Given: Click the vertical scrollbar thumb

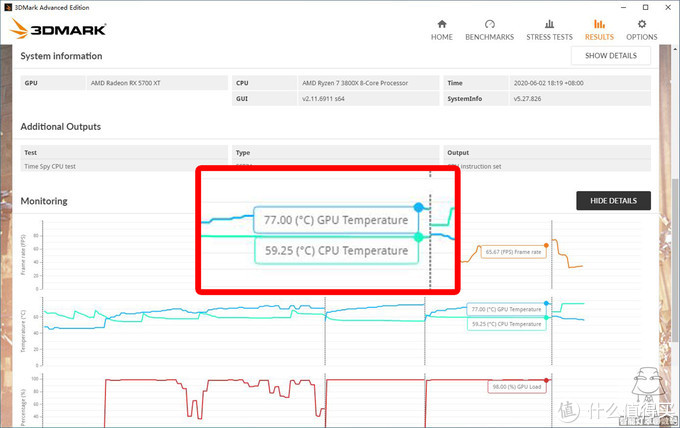Looking at the screenshot, I should point(676,260).
